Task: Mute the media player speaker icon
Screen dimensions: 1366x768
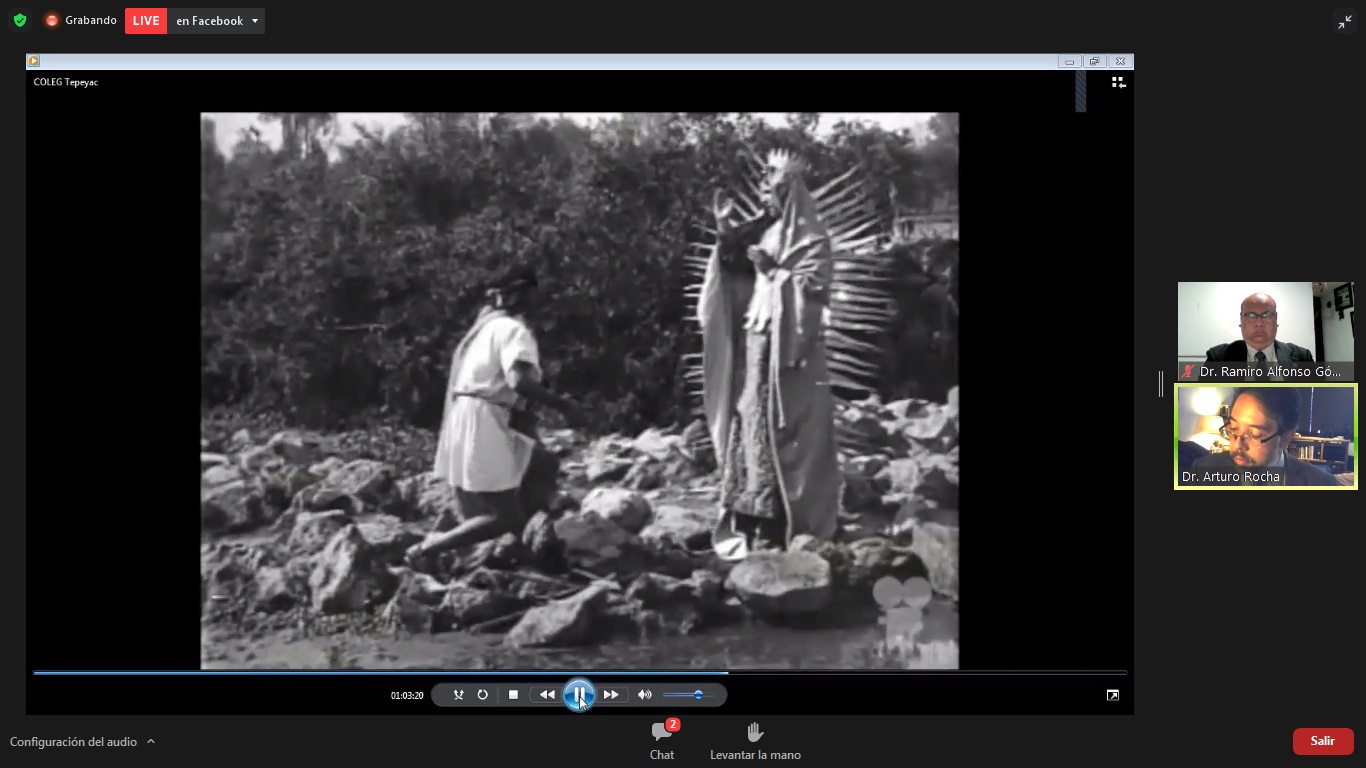Action: (x=645, y=695)
